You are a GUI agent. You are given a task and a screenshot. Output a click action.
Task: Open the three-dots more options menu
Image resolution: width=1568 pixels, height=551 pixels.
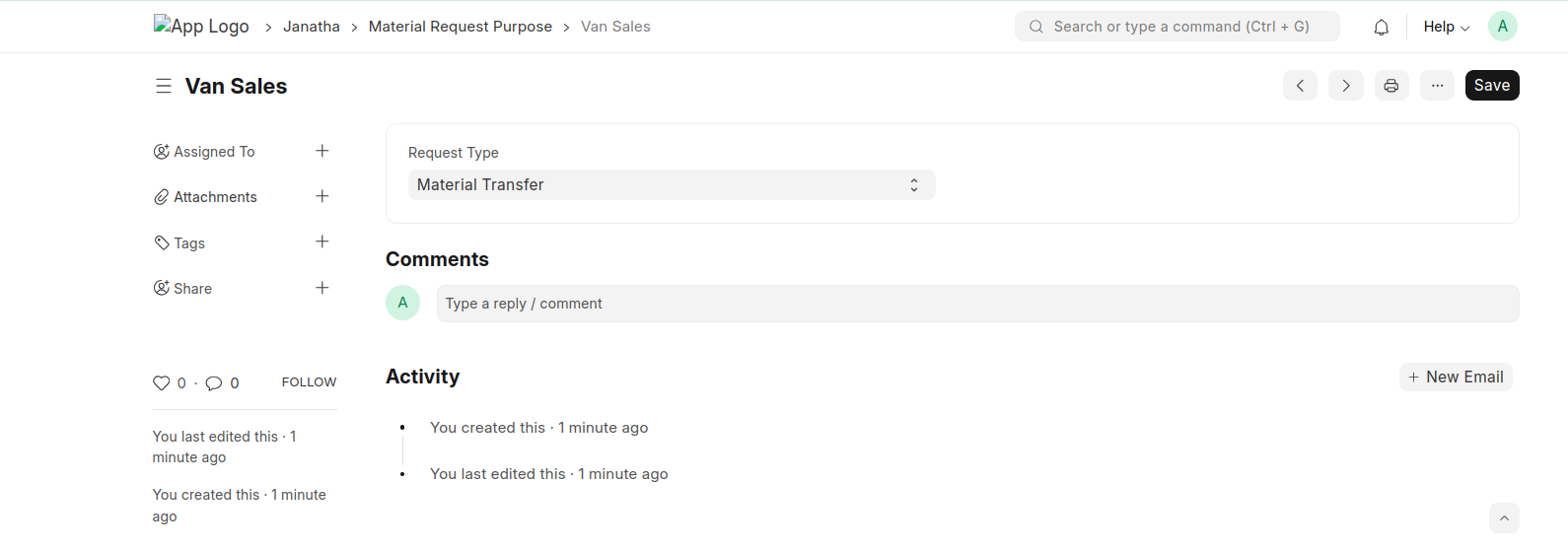pos(1437,86)
